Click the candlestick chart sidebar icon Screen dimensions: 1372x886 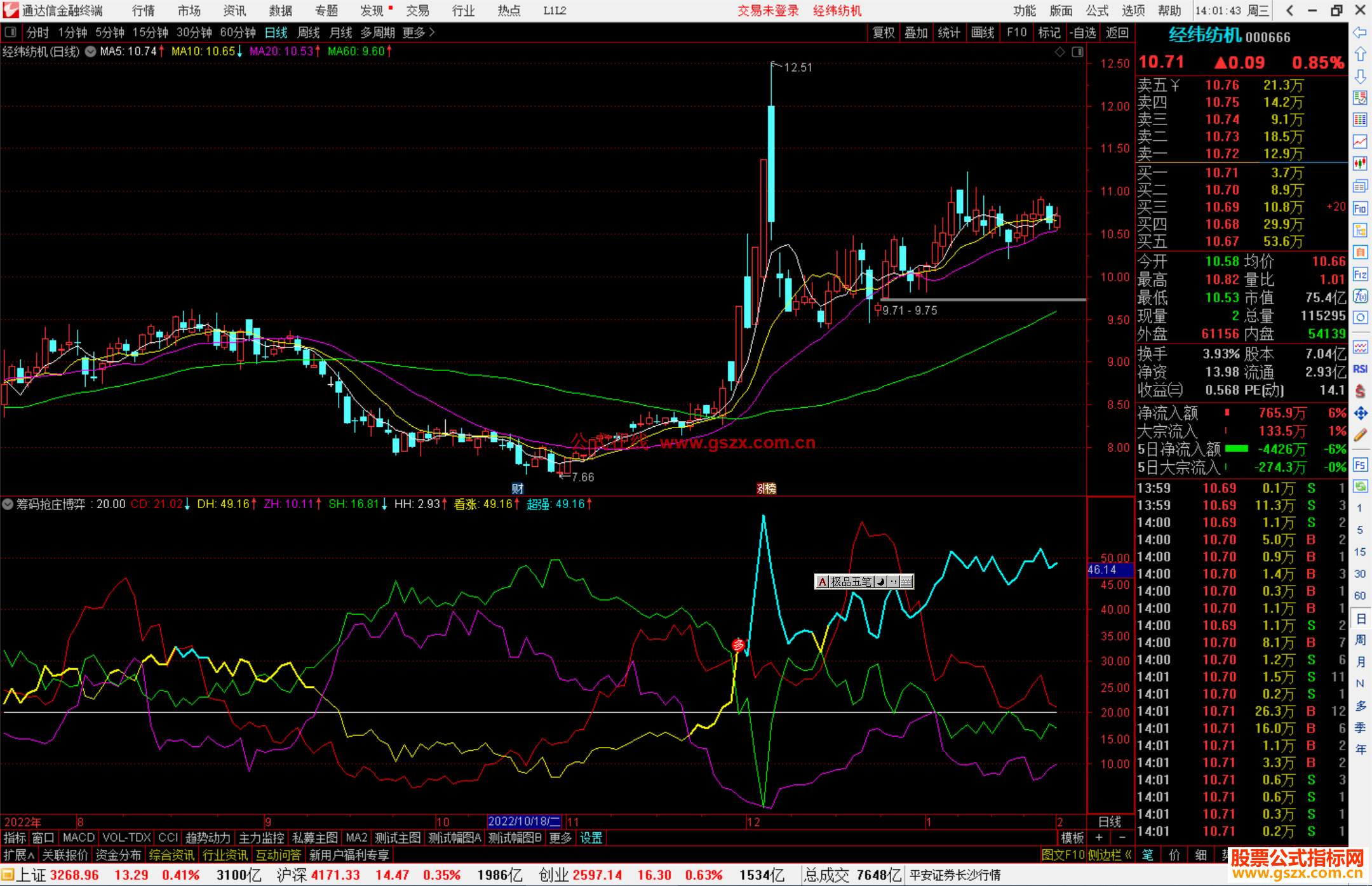[x=1360, y=163]
